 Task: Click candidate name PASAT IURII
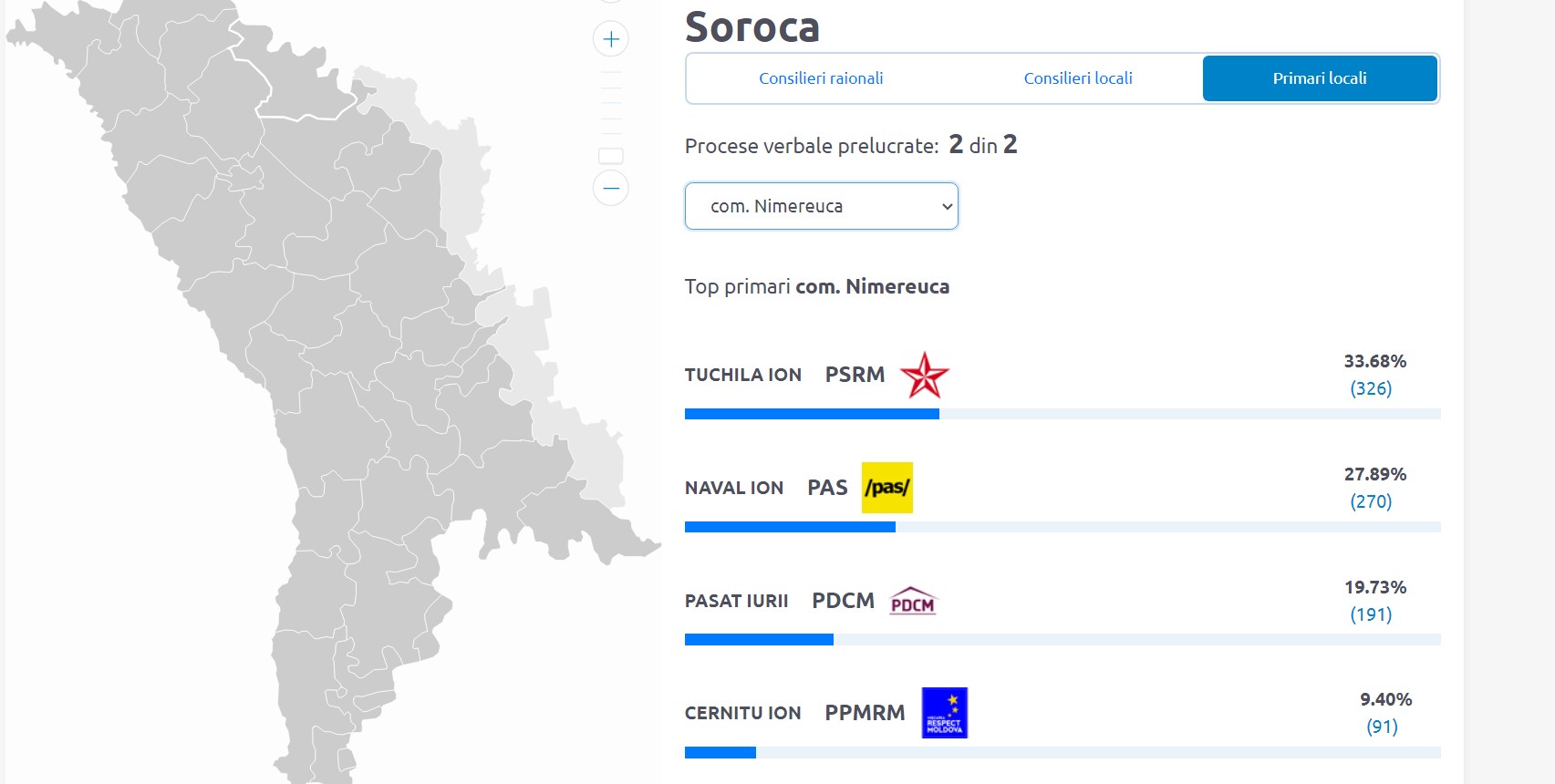pyautogui.click(x=737, y=602)
